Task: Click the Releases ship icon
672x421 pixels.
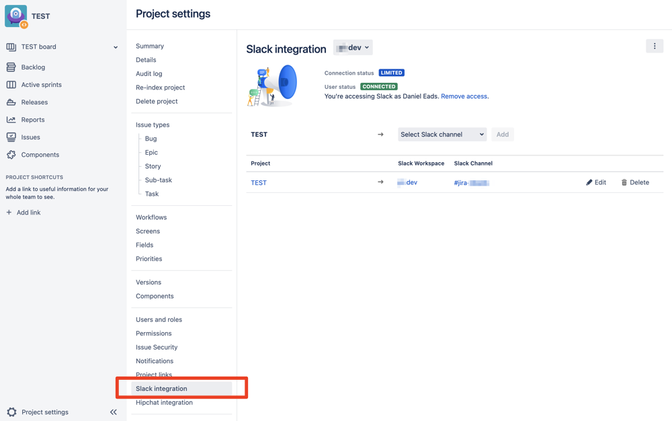Action: (11, 102)
